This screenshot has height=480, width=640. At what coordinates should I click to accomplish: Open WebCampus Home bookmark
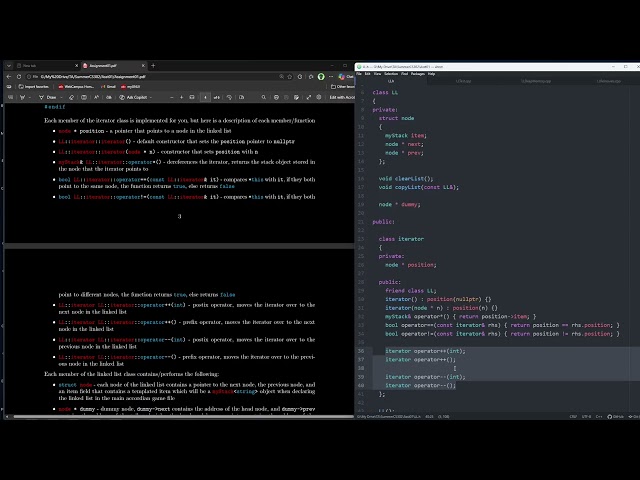click(76, 87)
